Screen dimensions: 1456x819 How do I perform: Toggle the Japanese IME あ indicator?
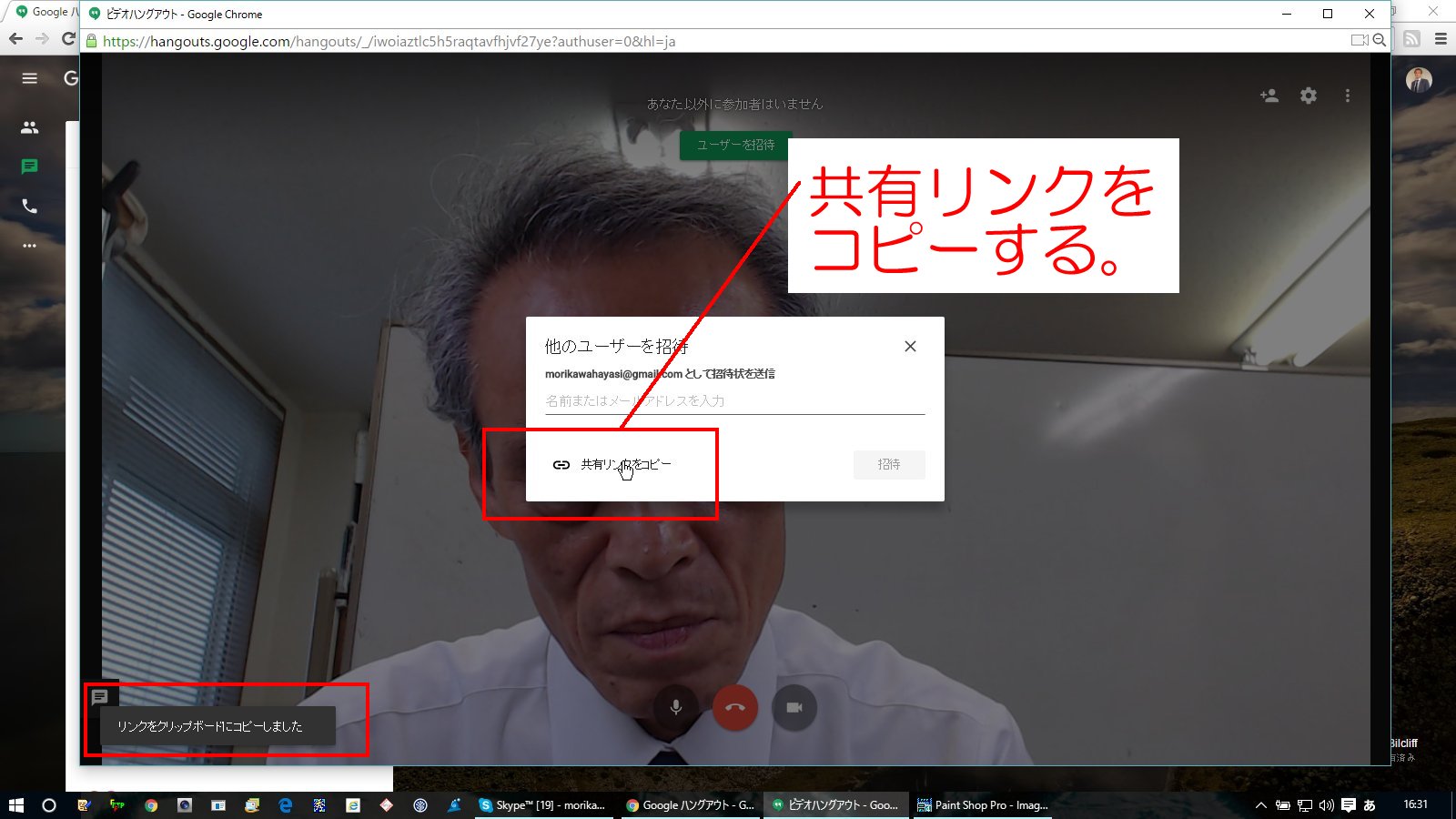pyautogui.click(x=1370, y=805)
